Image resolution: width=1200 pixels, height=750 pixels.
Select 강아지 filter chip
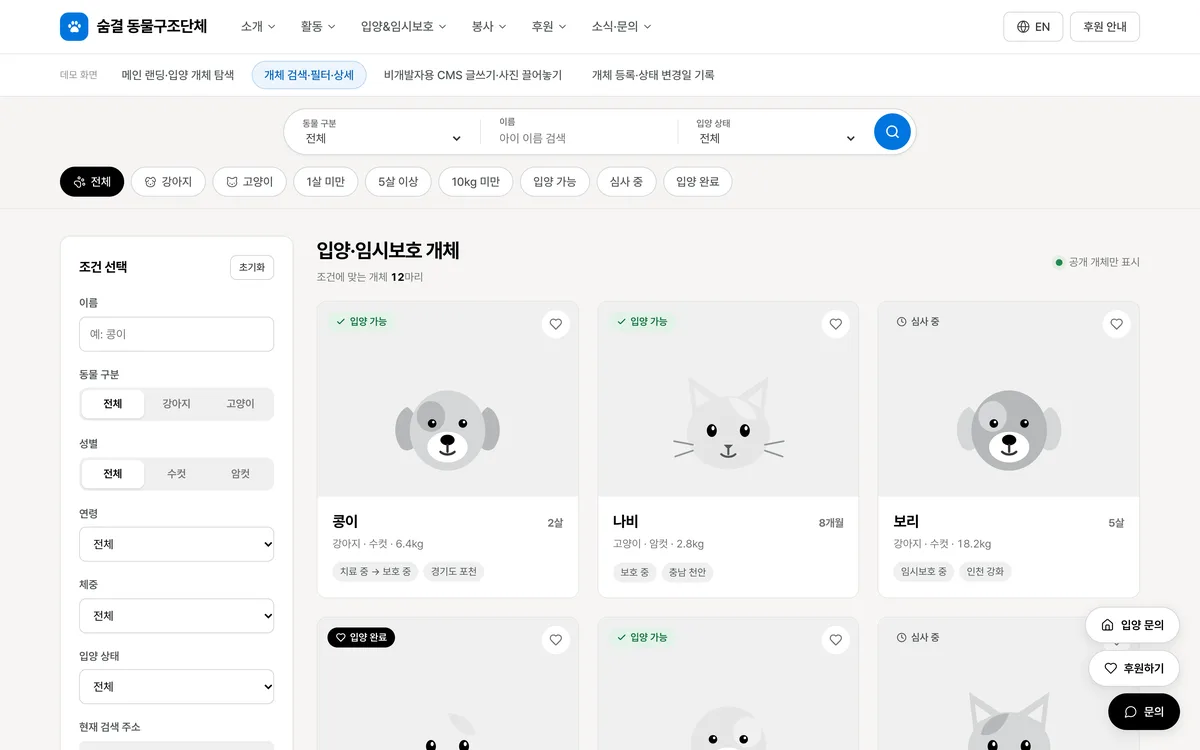point(168,182)
